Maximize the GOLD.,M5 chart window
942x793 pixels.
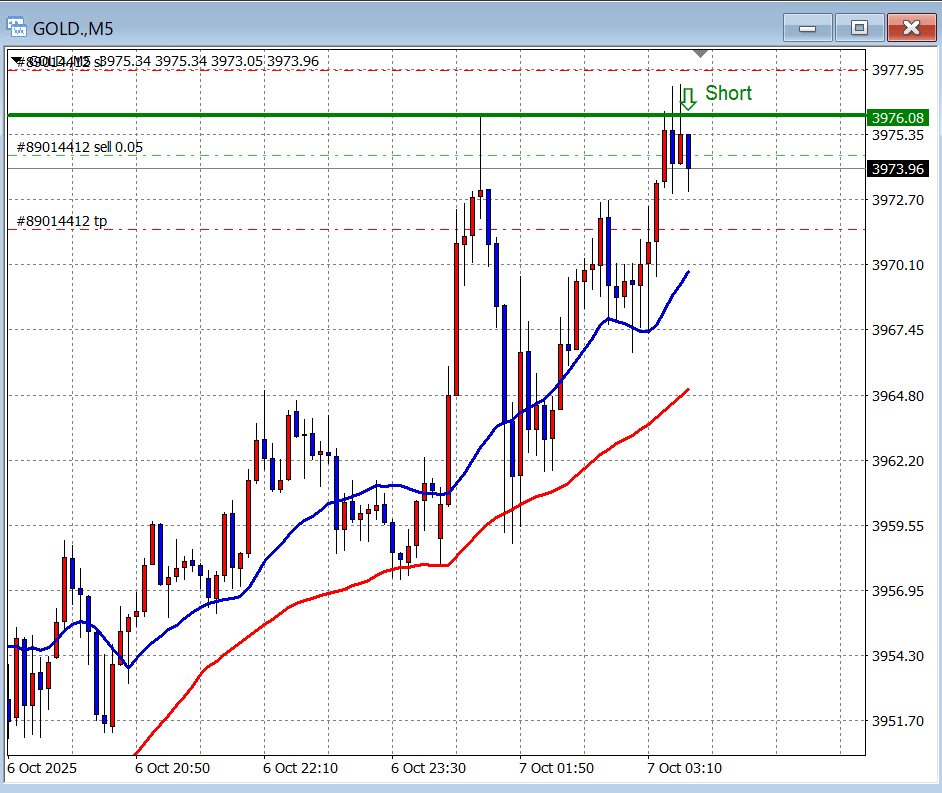pos(859,27)
